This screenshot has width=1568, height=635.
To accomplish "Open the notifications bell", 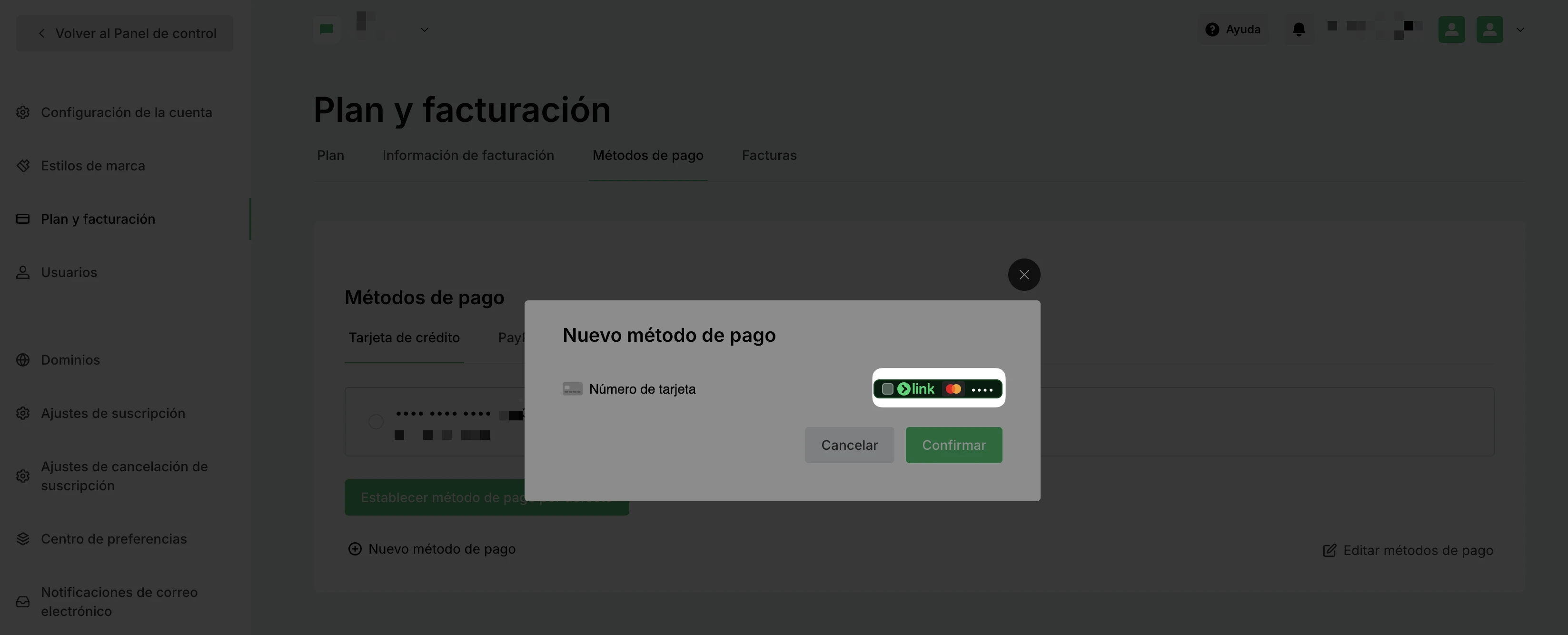I will (x=1299, y=29).
